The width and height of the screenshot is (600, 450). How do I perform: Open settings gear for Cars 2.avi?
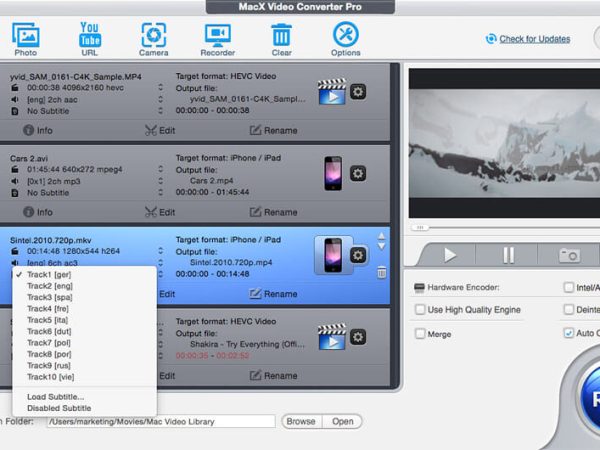[x=358, y=174]
